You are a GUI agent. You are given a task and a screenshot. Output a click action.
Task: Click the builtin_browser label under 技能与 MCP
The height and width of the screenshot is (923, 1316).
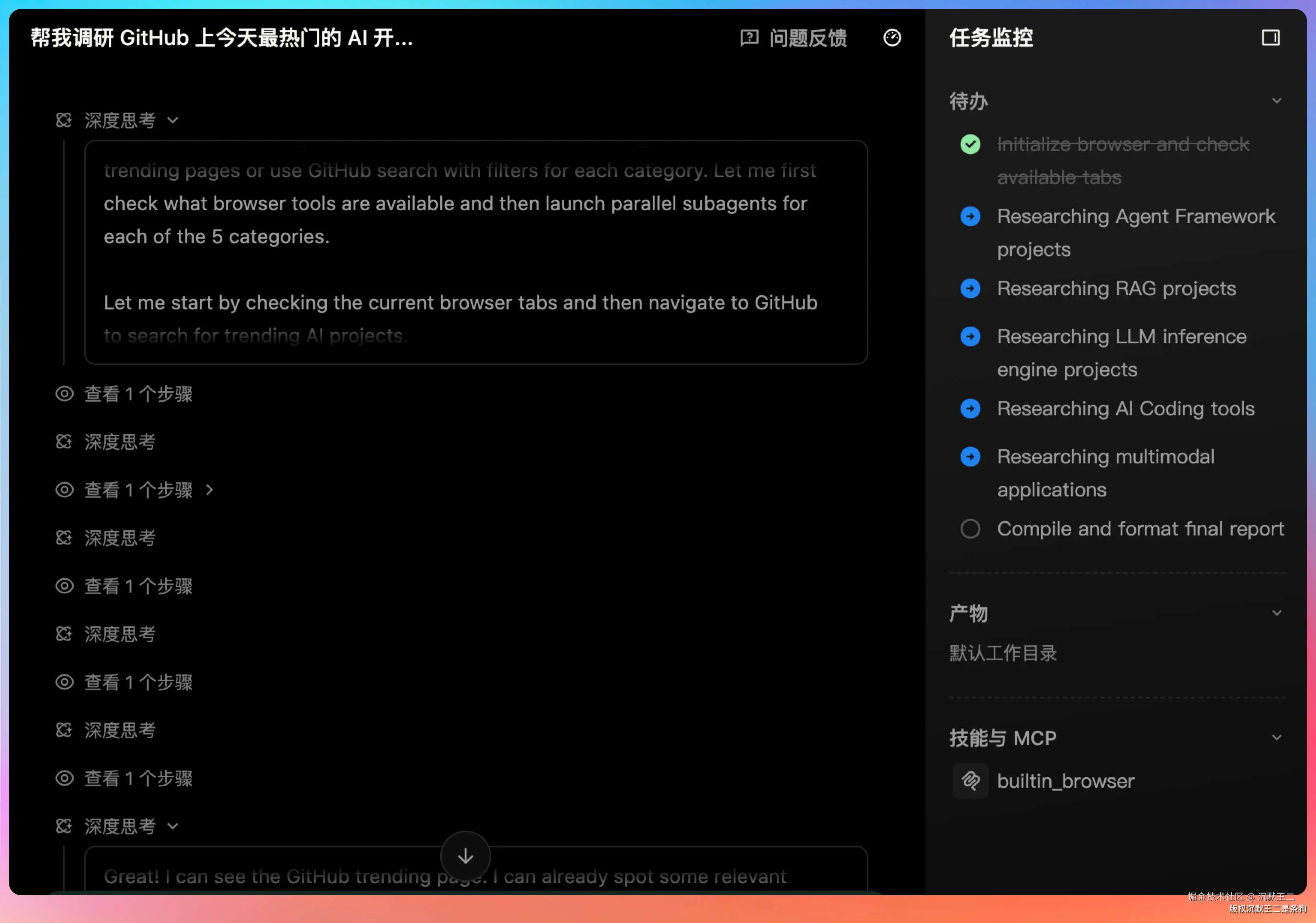click(1065, 781)
